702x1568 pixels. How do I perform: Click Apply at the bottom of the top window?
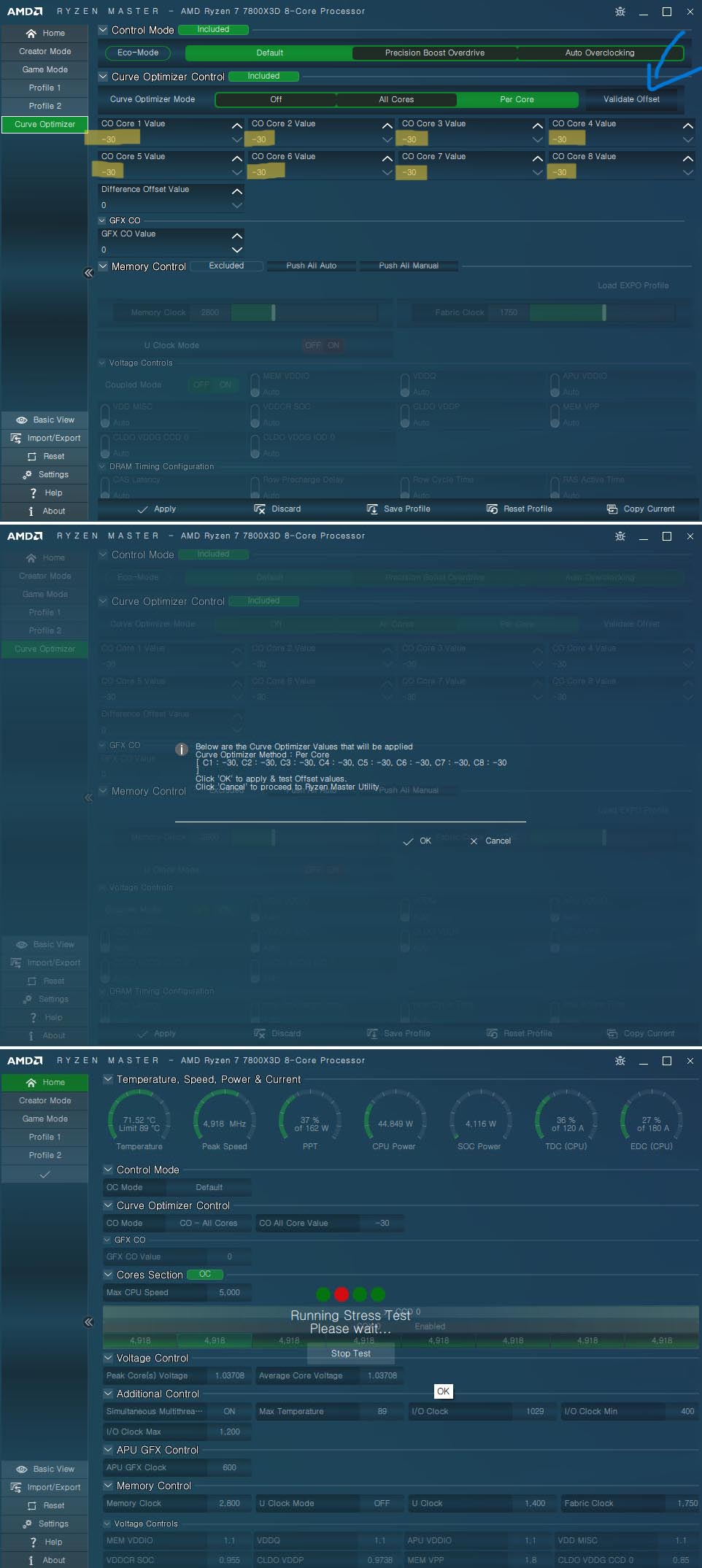[157, 509]
